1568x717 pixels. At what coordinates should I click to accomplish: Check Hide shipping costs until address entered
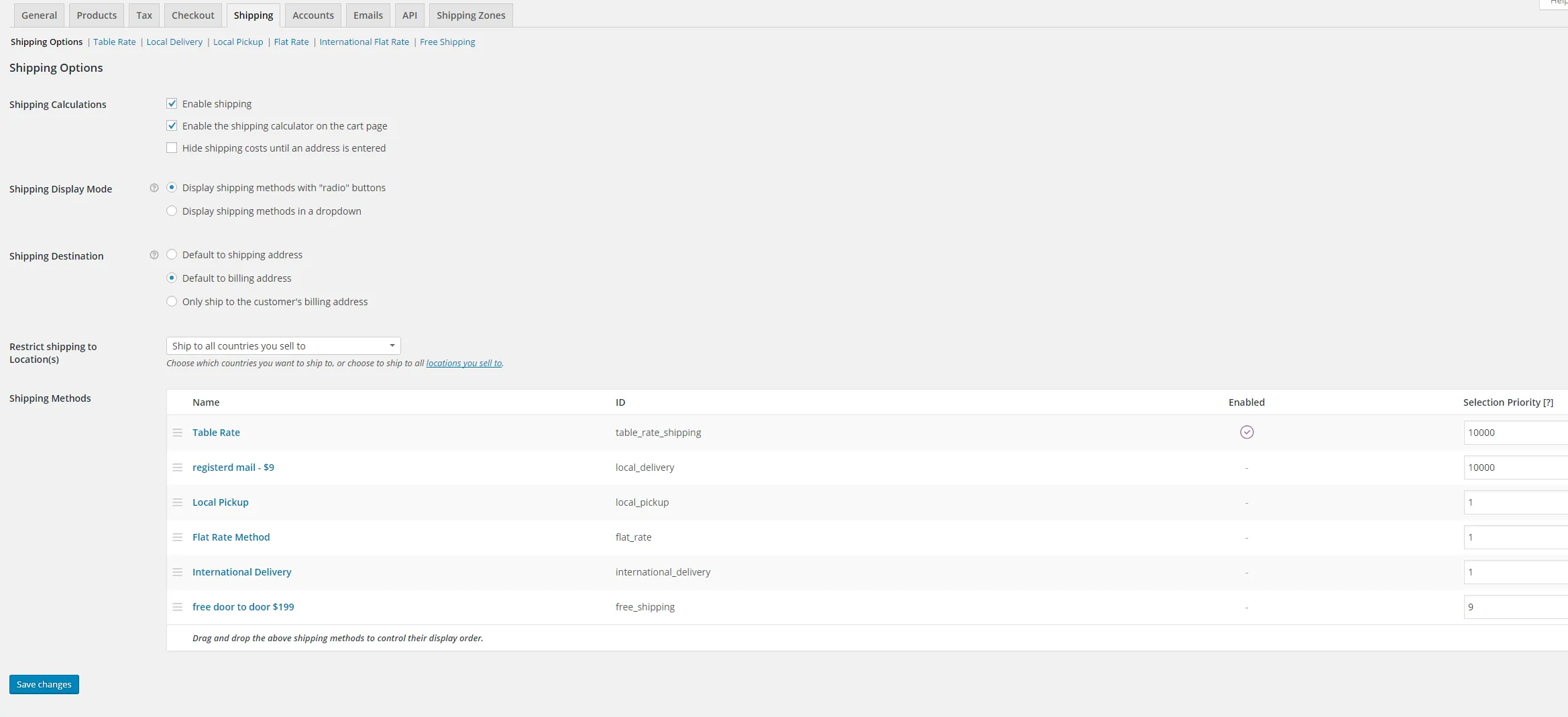pyautogui.click(x=172, y=148)
